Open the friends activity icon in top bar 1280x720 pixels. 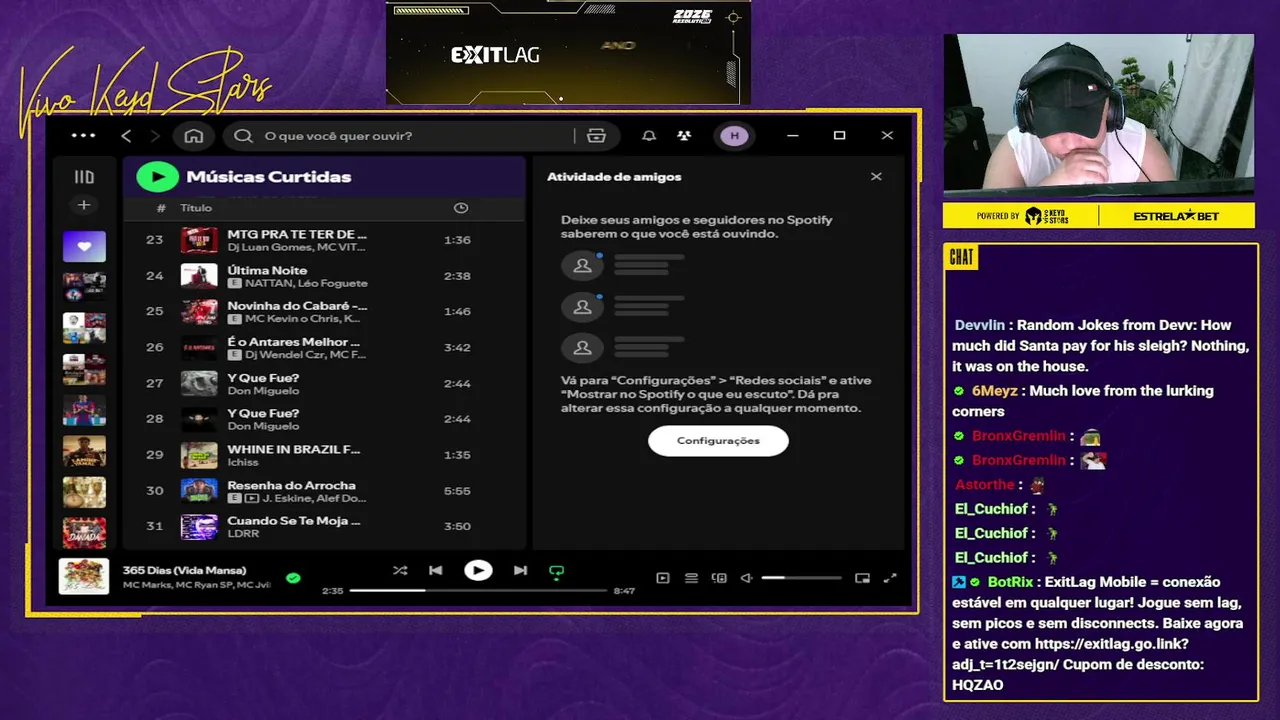tap(684, 136)
